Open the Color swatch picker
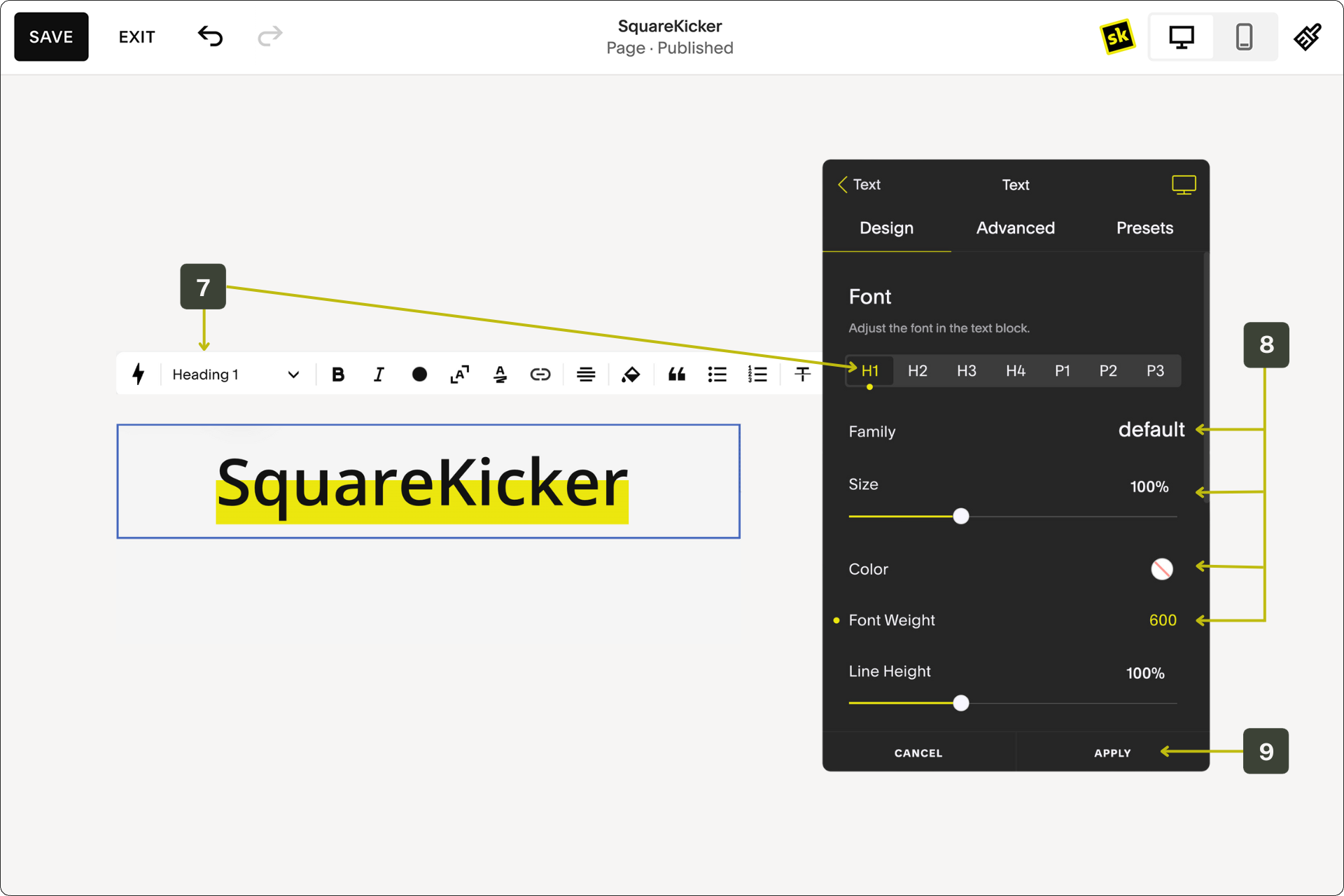Viewport: 1344px width, 896px height. [1161, 569]
